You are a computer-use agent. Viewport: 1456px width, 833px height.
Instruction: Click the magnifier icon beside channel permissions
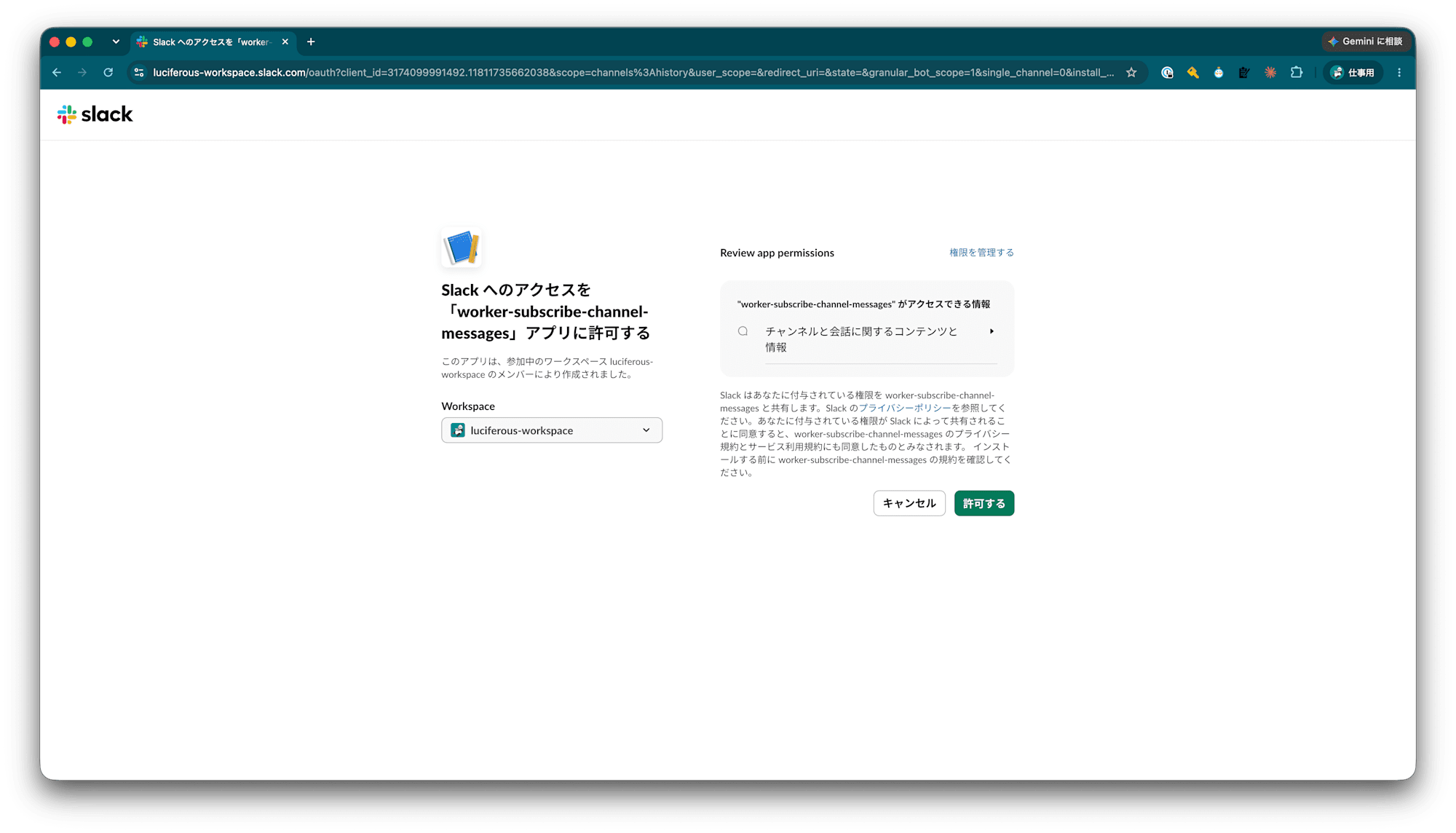tap(743, 331)
